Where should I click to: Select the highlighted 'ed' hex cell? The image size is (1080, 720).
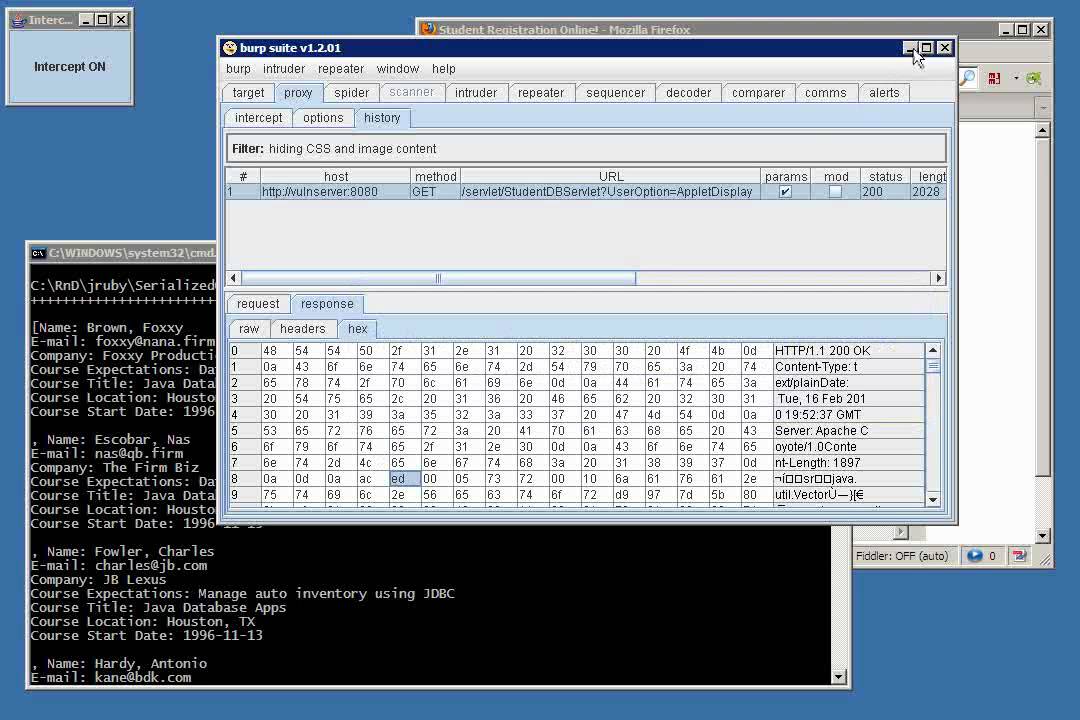(405, 479)
